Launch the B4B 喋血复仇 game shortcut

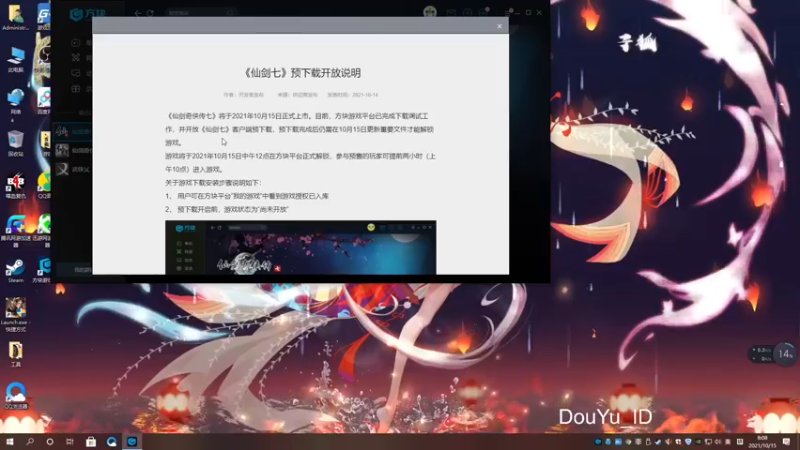click(15, 186)
